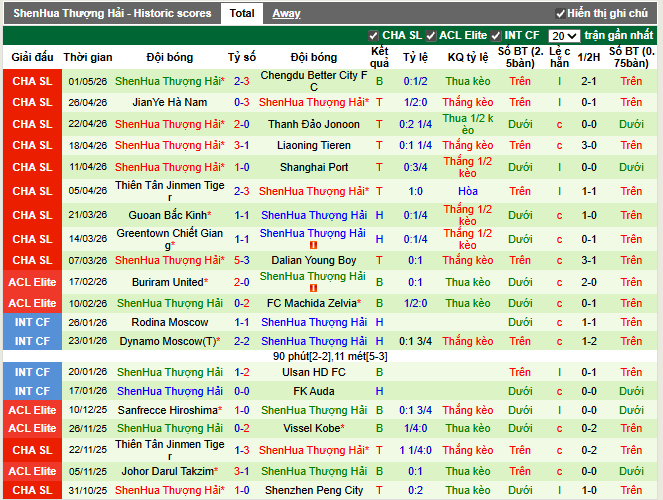Click ShenHua Thượng Hải in the 18/04/26 row
This screenshot has width=663, height=500.
pos(170,145)
